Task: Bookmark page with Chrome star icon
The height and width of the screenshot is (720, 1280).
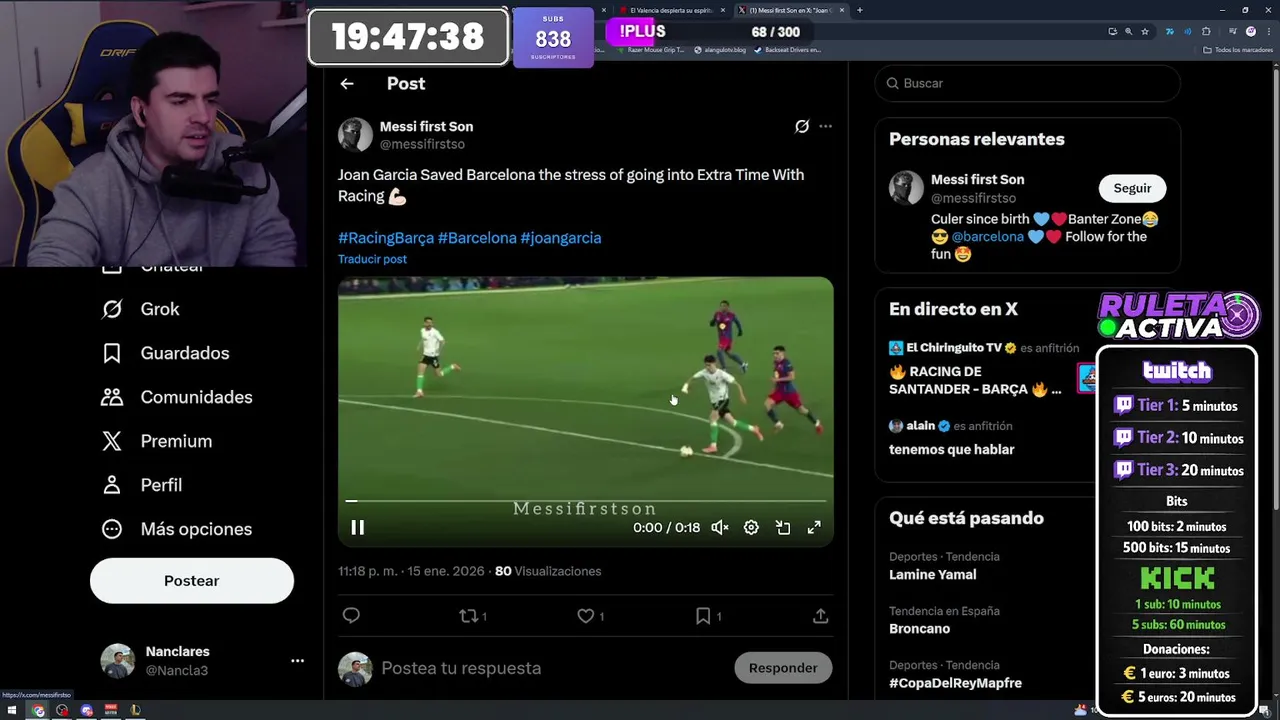Action: (1145, 31)
